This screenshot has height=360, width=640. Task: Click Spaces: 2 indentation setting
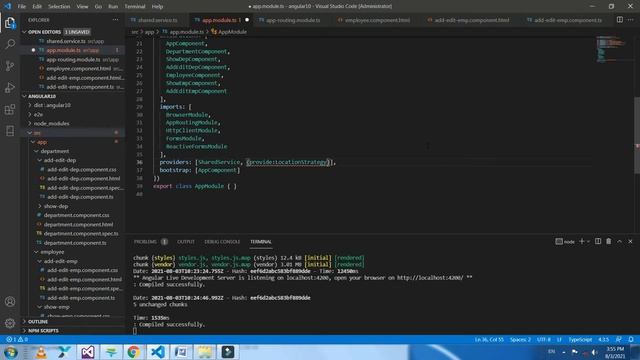(520, 339)
